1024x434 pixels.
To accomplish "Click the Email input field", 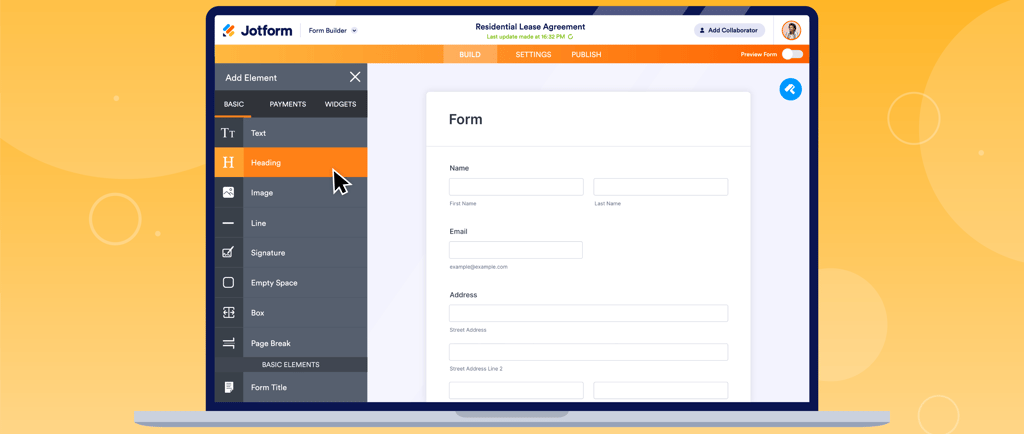I will click(x=516, y=250).
